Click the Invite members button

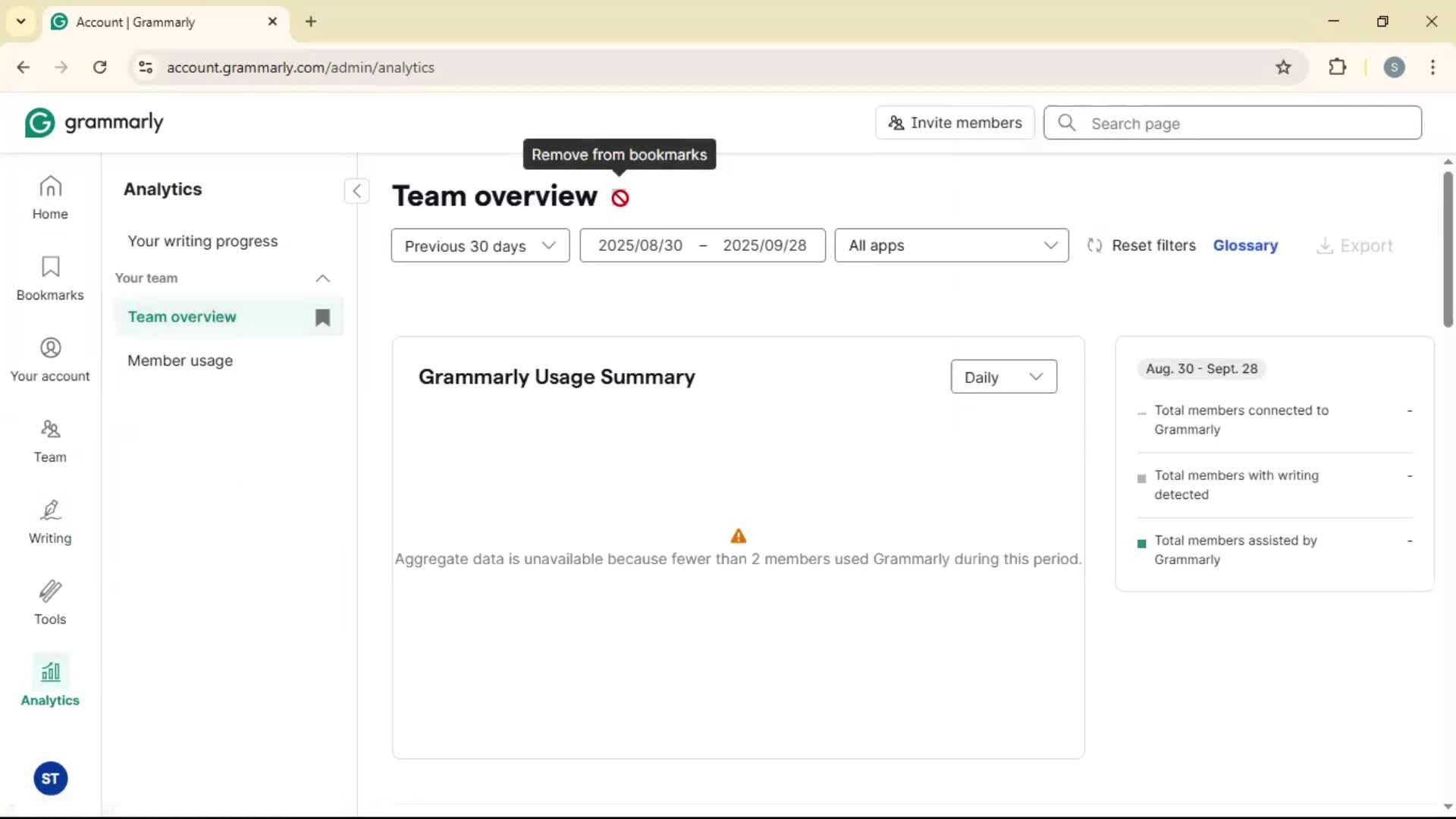click(x=955, y=123)
